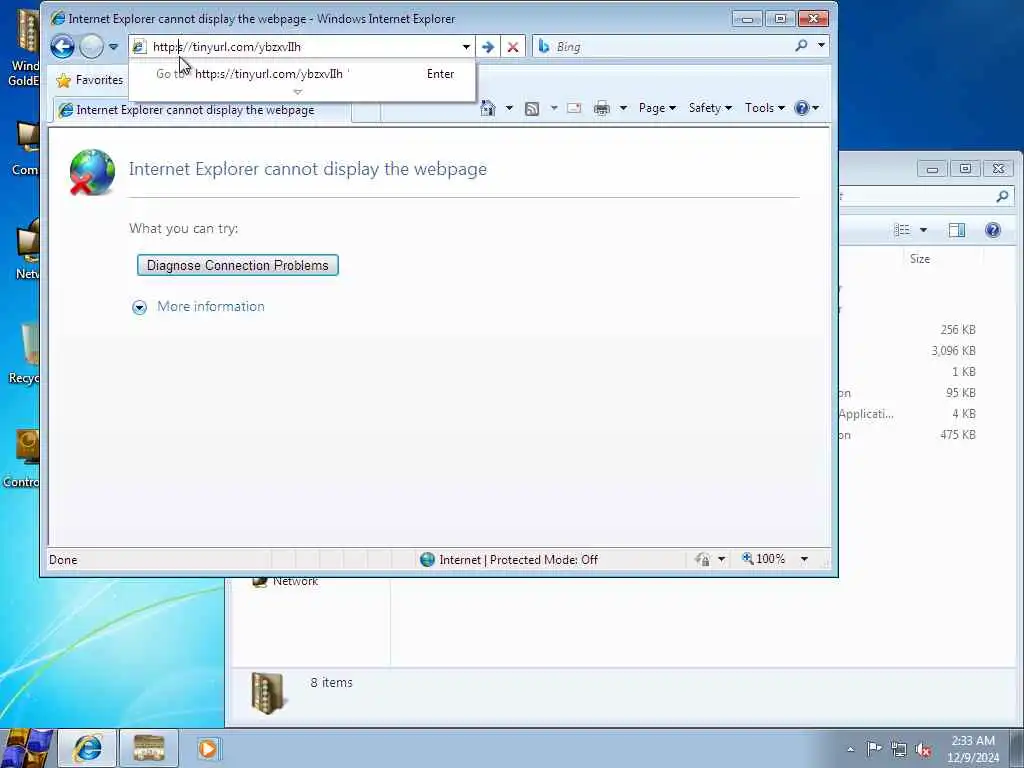Select the 'Go to http://tinyurl.com/ybzxvllh' suggestion
This screenshot has height=768, width=1024.
302,74
